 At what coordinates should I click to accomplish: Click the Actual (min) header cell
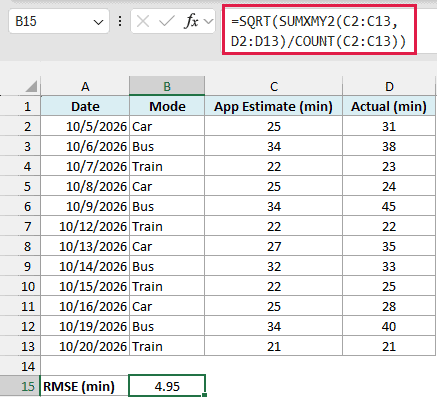click(389, 106)
